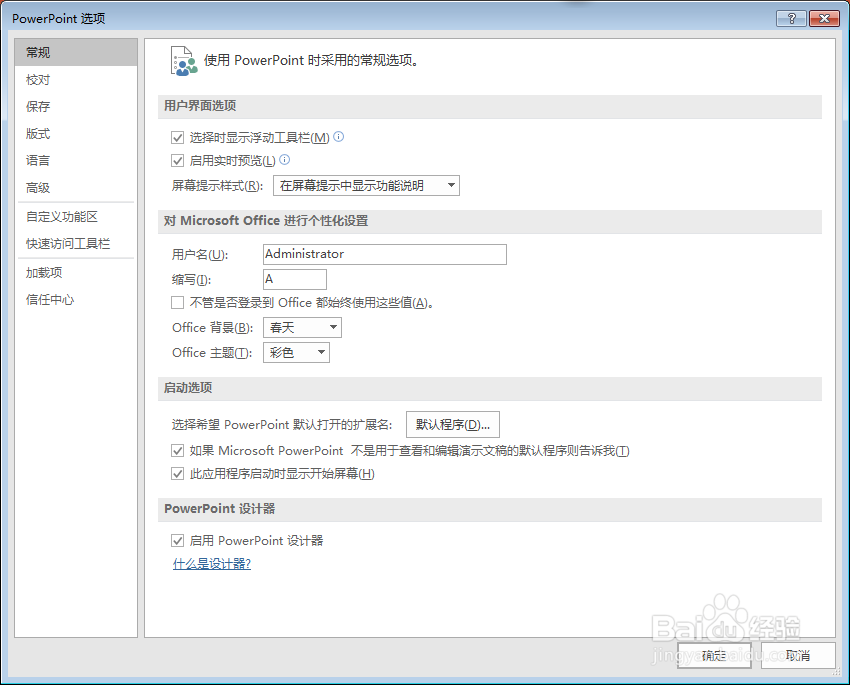The image size is (850, 685).
Task: Open the 版式 category
Action: (76, 133)
